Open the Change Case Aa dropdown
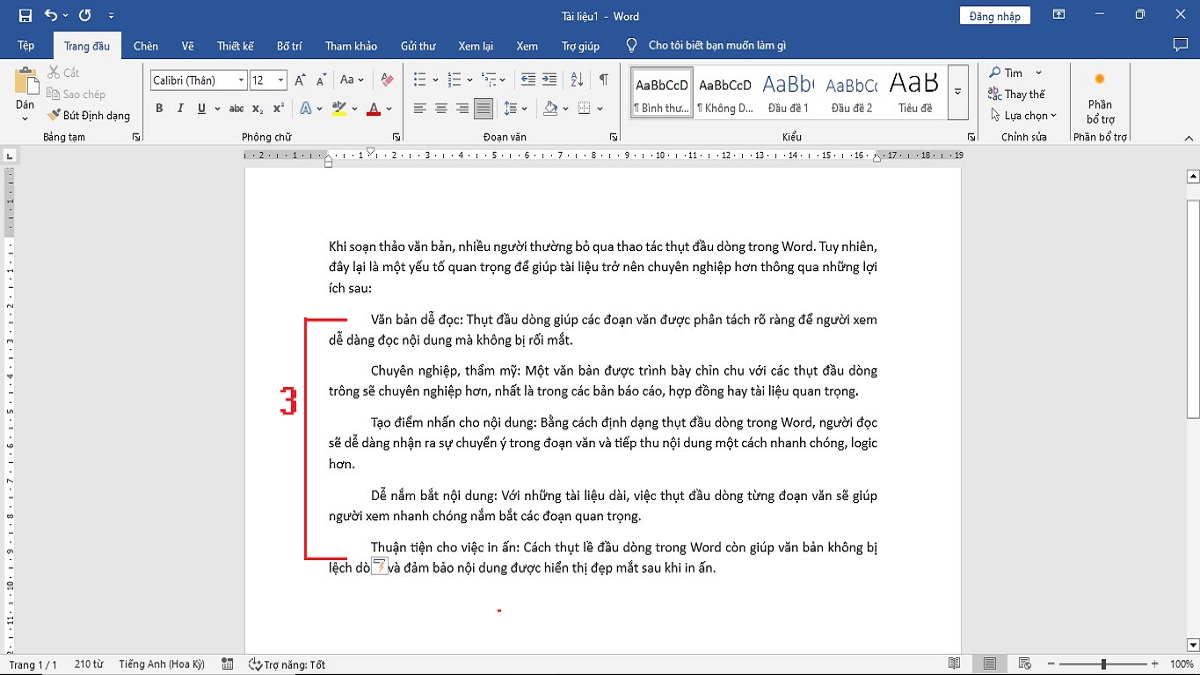This screenshot has width=1200, height=675. click(352, 80)
